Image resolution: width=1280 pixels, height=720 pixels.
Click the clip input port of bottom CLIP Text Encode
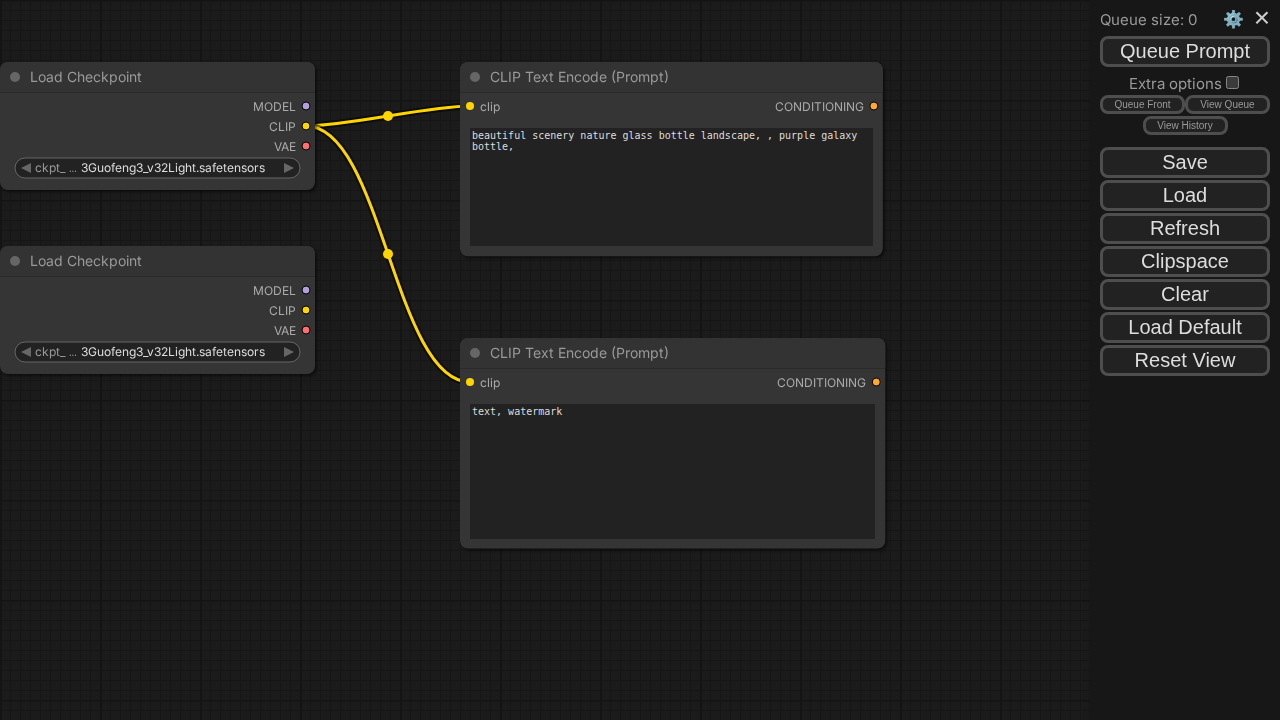pos(470,382)
